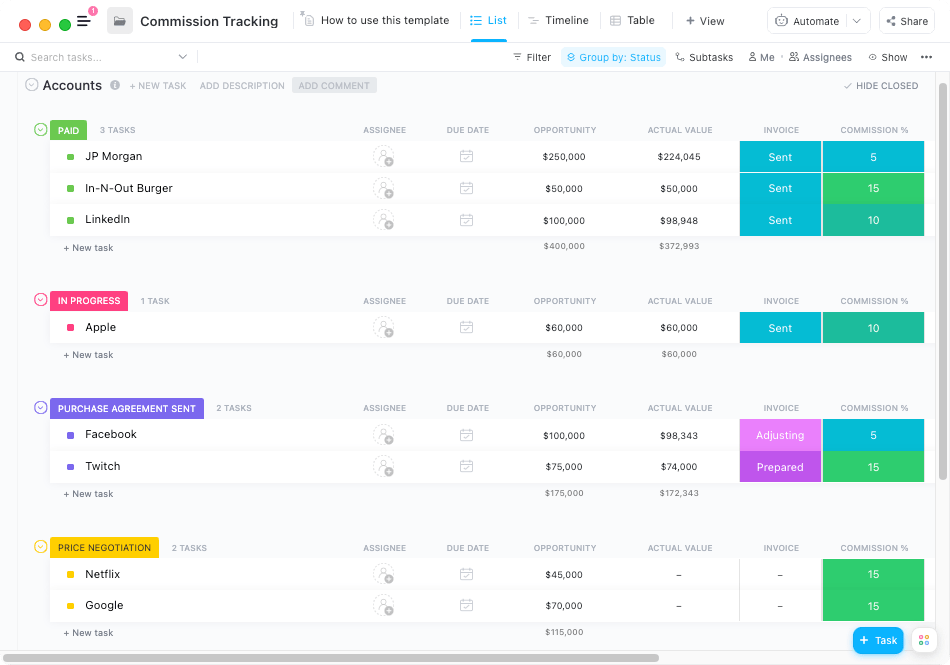This screenshot has width=950, height=665.
Task: Switch to the Table tab
Action: tap(632, 20)
